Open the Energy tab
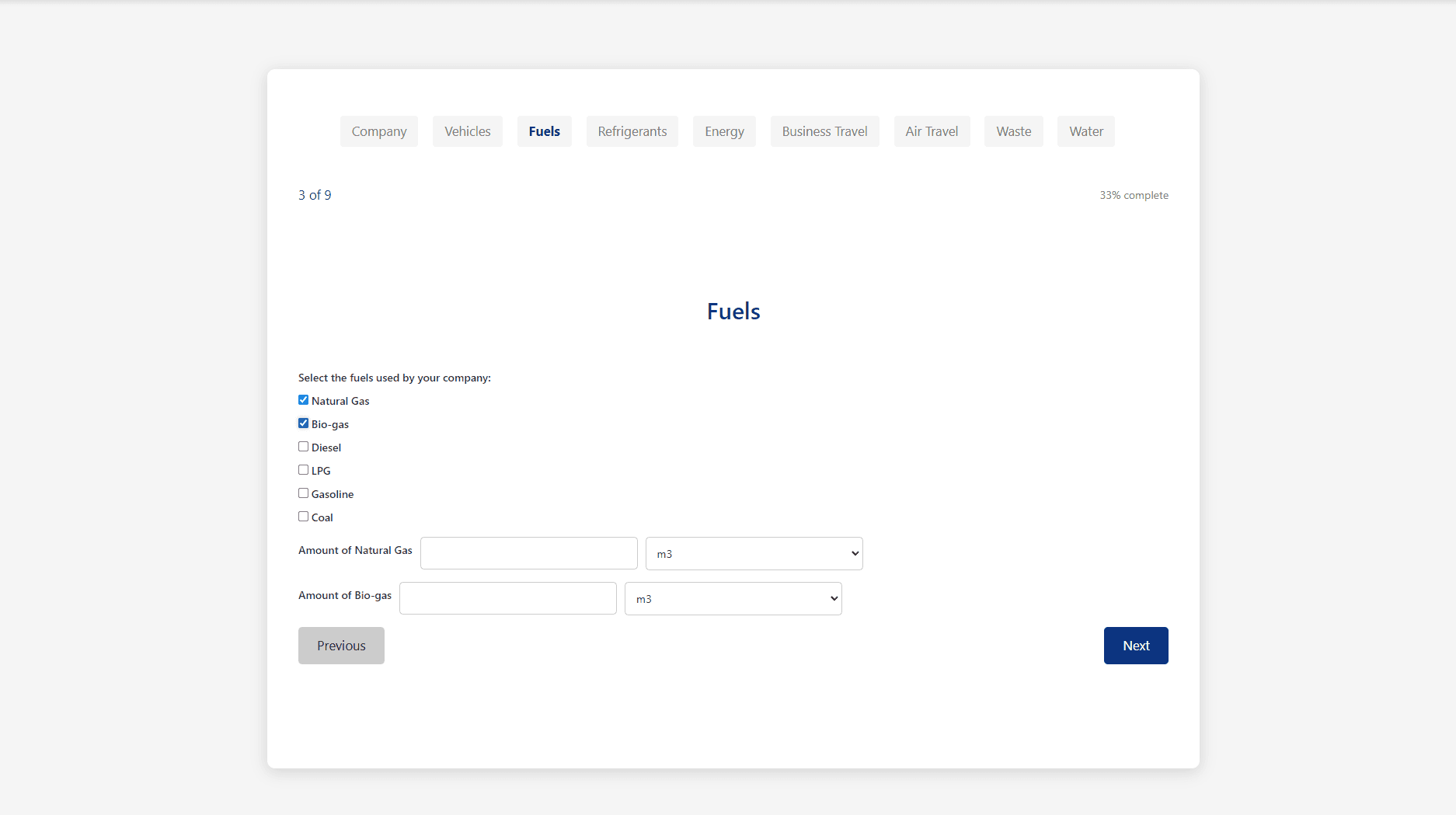The width and height of the screenshot is (1456, 815). 723,131
